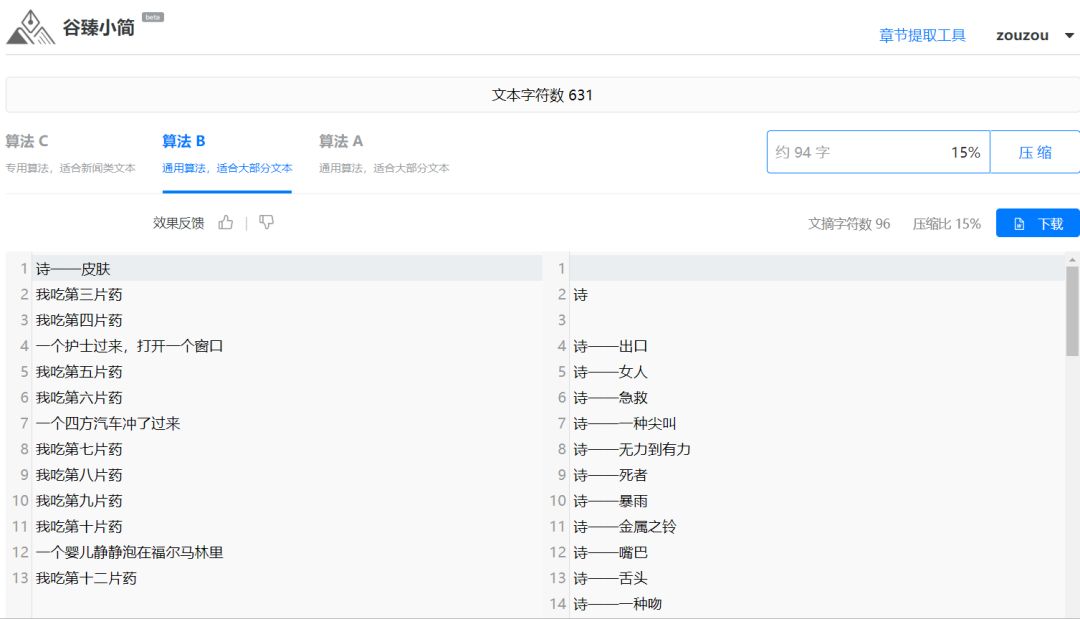The width and height of the screenshot is (1080, 619).
Task: Click line number 1 in the source text panel
Action: click(x=22, y=268)
